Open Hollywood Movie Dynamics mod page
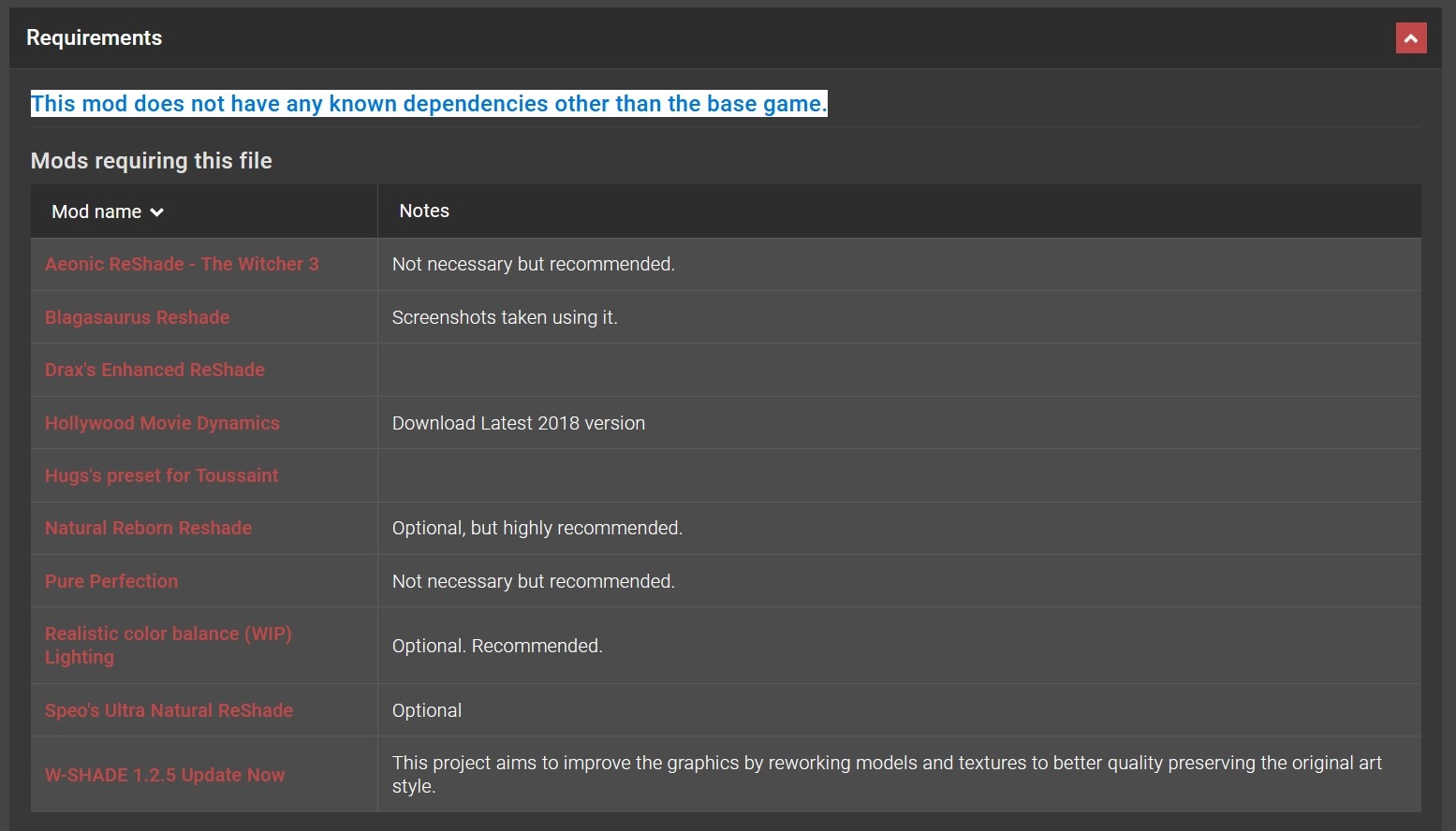This screenshot has height=831, width=1456. (162, 423)
